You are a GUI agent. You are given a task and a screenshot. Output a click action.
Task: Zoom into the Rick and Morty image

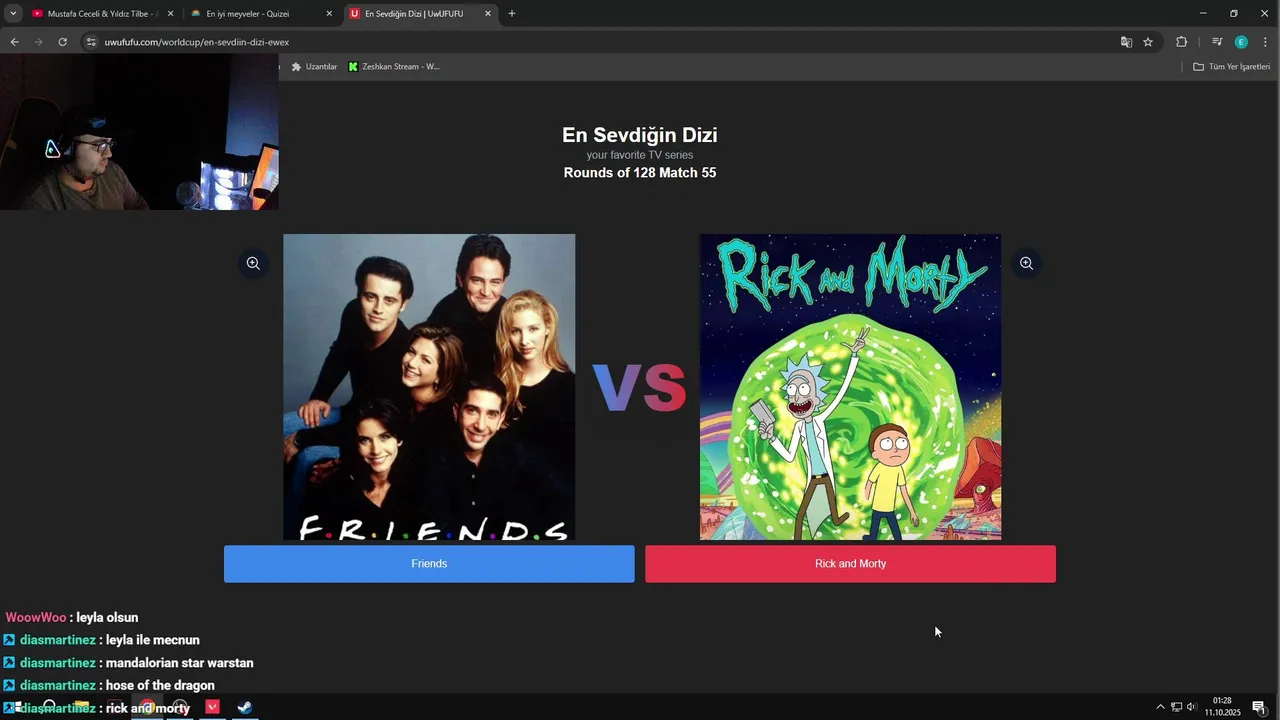(x=1026, y=263)
